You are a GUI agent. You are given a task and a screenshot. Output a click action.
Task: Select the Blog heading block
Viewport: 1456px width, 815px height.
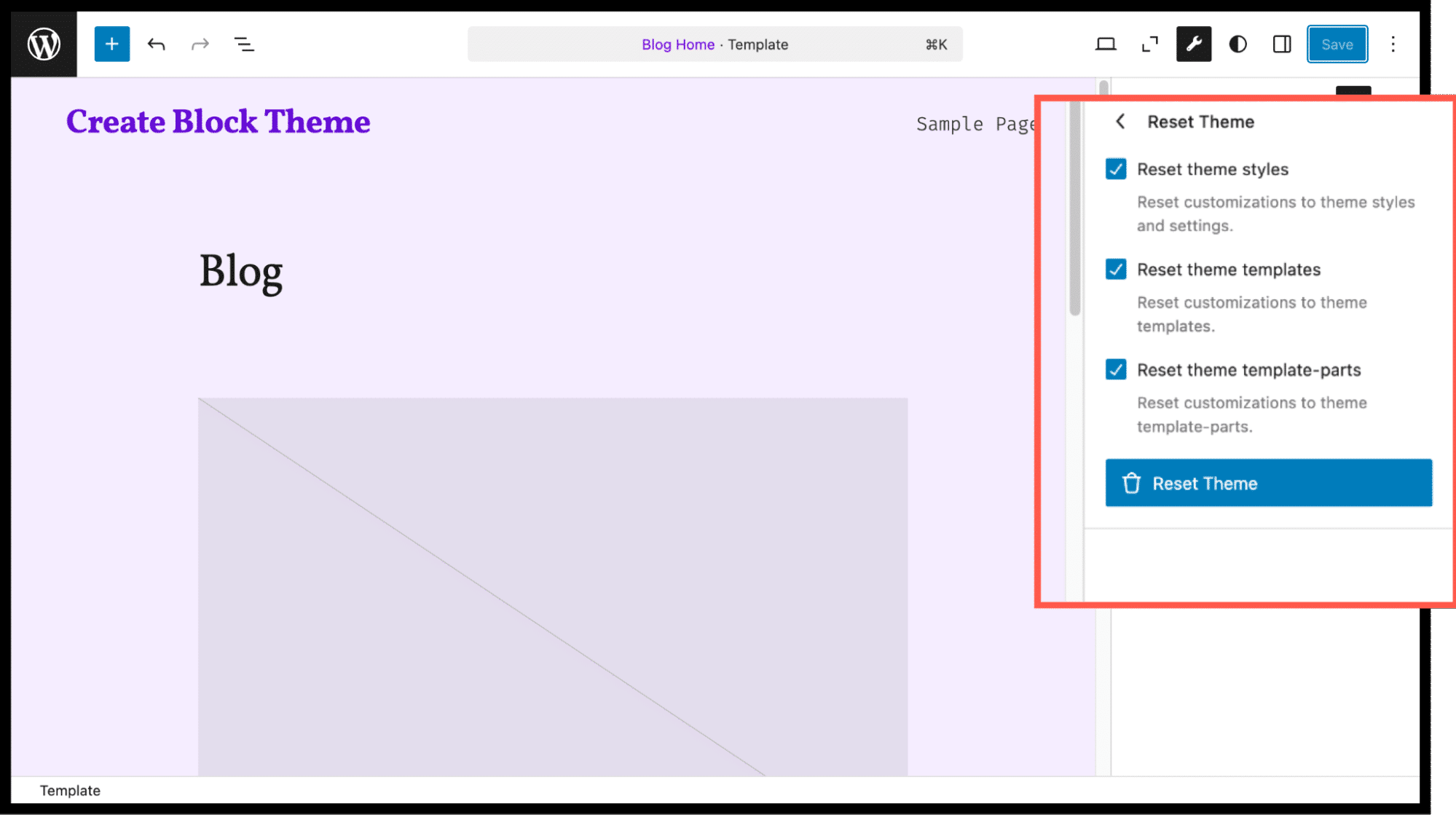pyautogui.click(x=241, y=272)
